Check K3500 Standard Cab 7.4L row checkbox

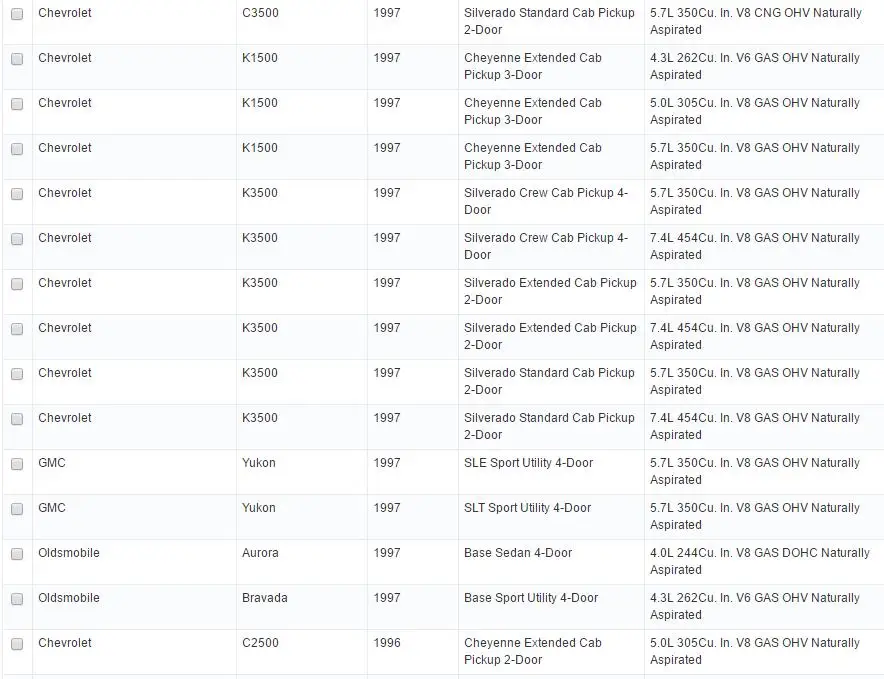point(17,419)
